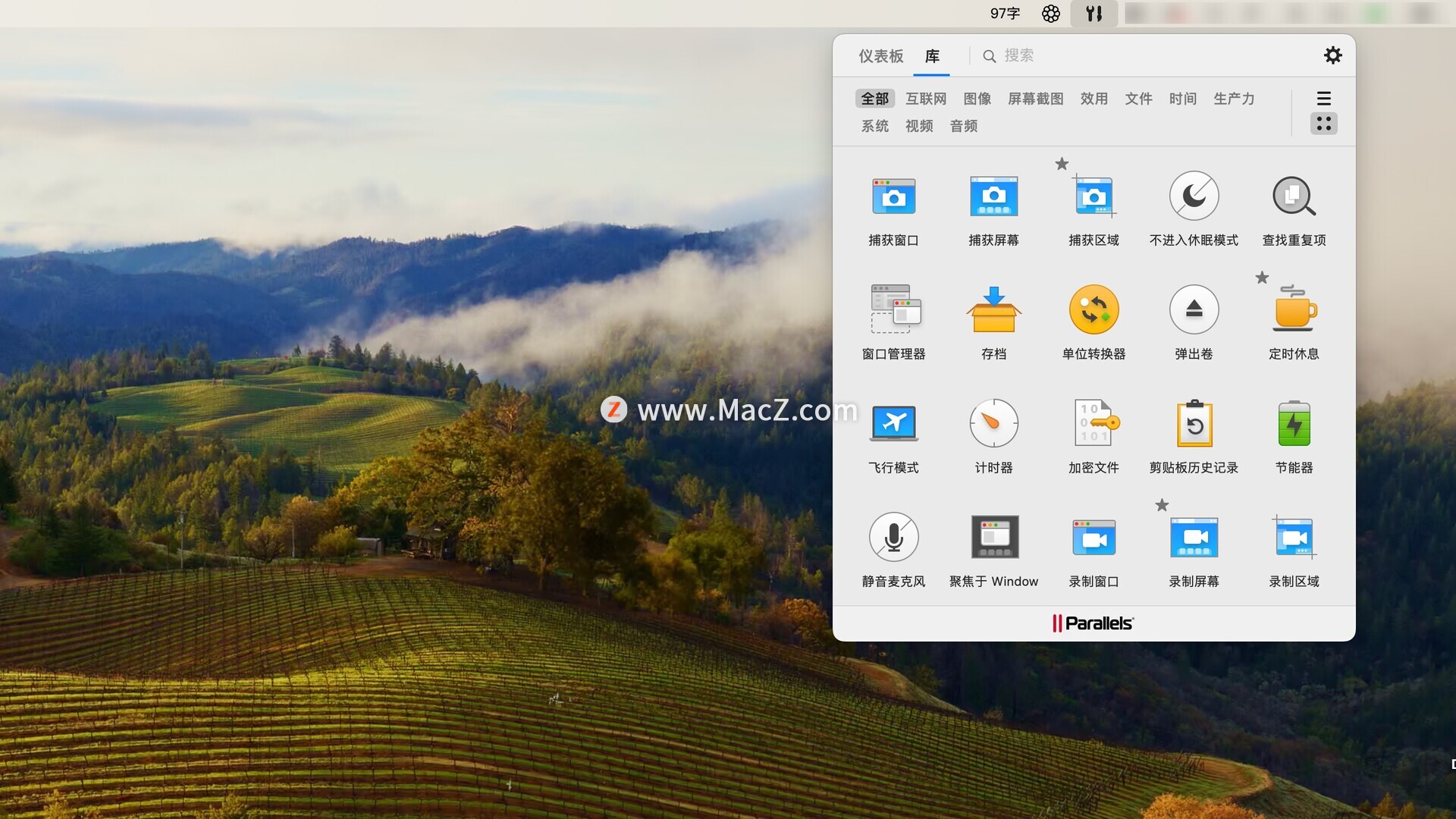
Task: Click the flower-shaped menu bar icon
Action: tap(1050, 14)
